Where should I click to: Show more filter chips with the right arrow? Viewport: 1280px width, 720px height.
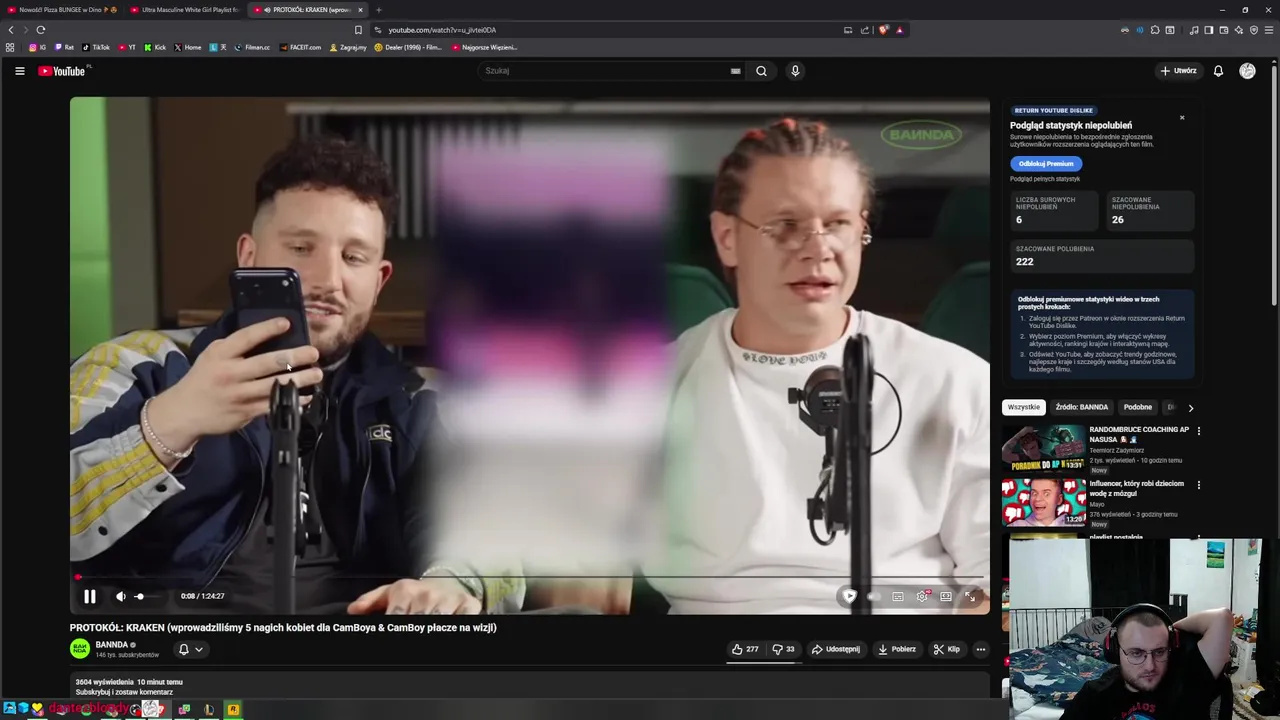click(1190, 408)
